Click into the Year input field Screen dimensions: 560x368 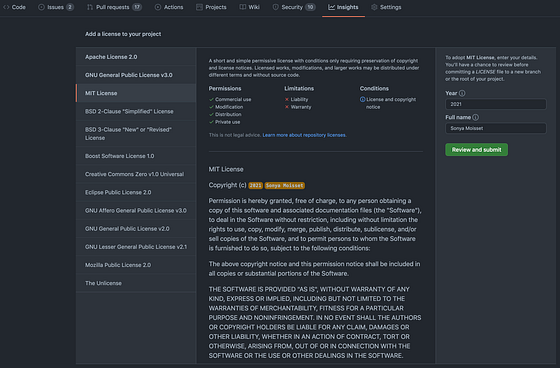[x=496, y=104]
